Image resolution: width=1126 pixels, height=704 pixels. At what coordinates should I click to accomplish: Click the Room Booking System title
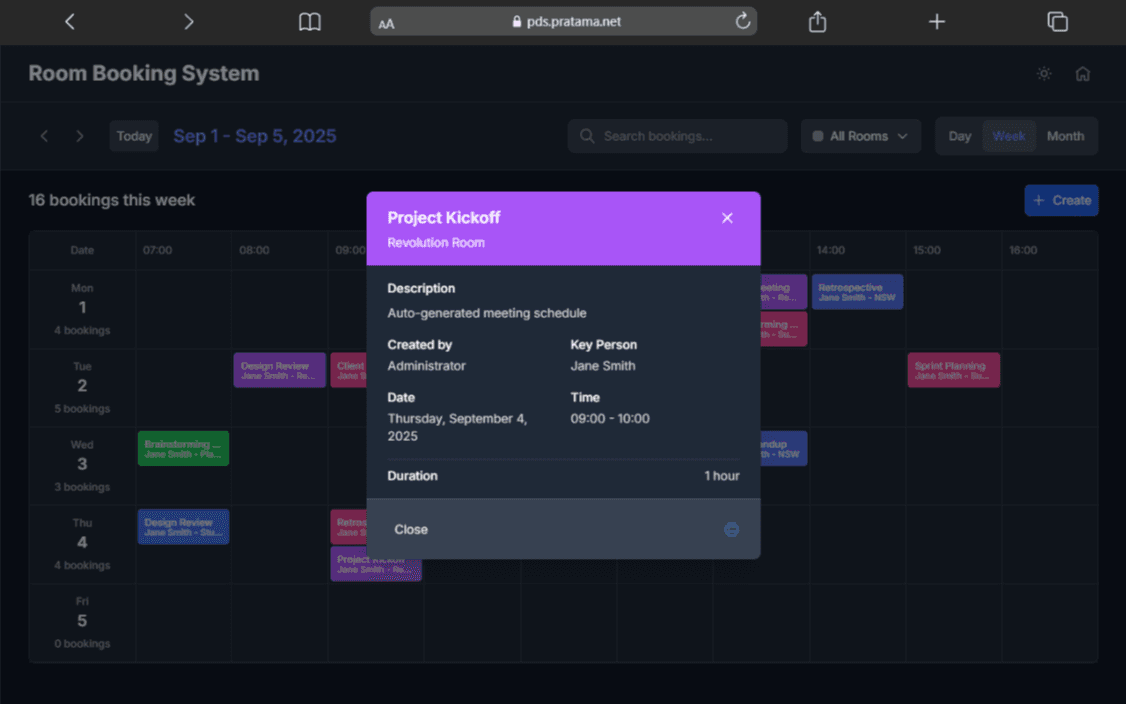pyautogui.click(x=144, y=73)
